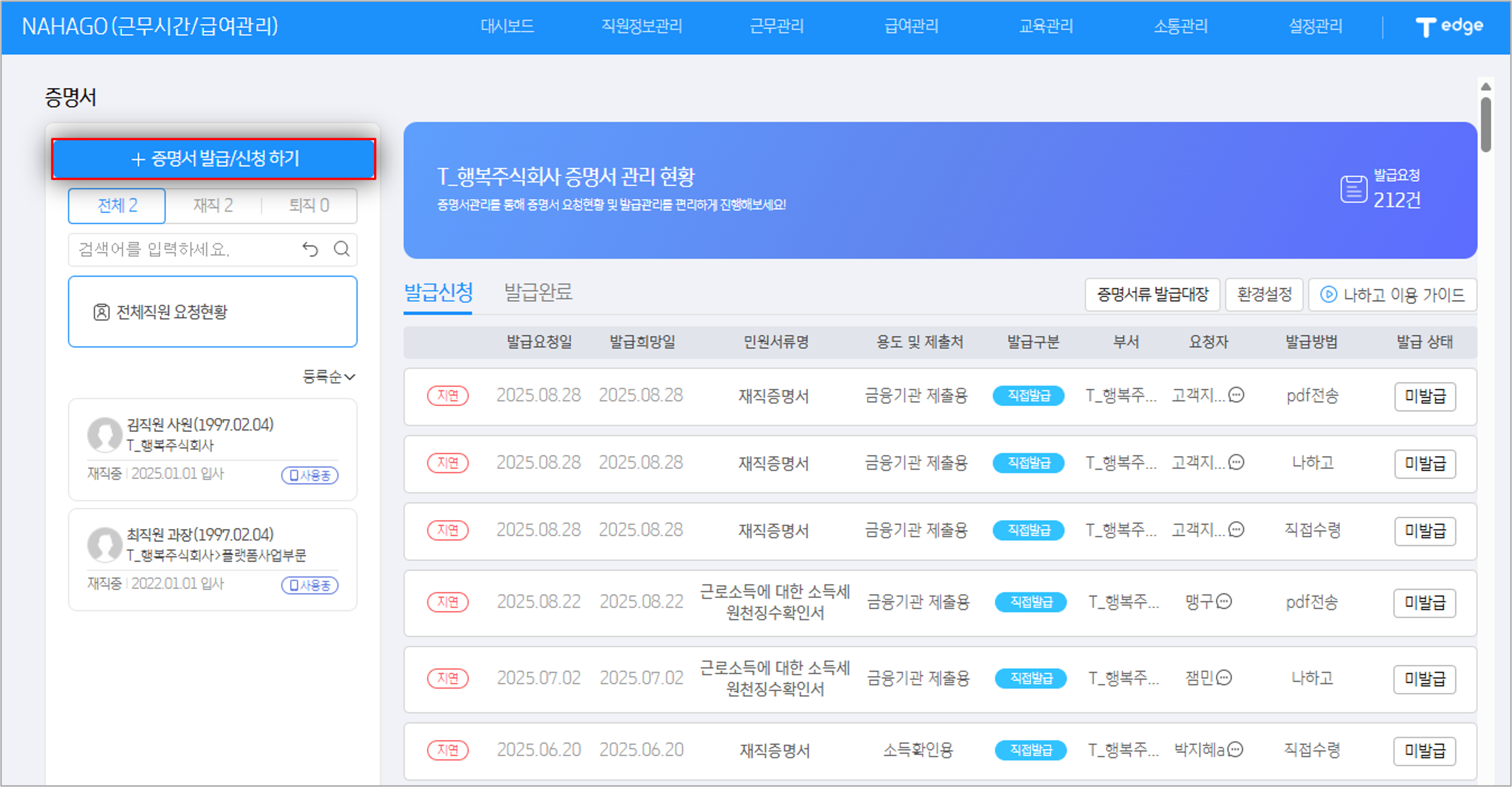Open 전체직원 요청현황 employee card icon
This screenshot has height=787, width=1512.
click(103, 312)
